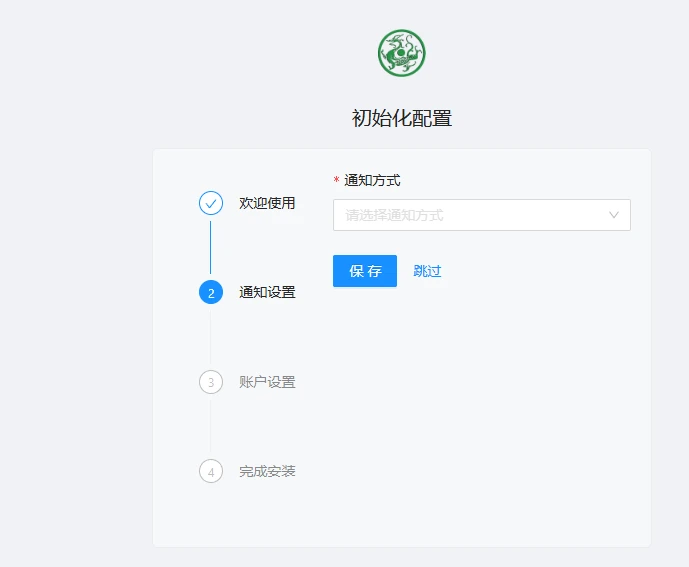
Task: Click the 初始化配置 heading
Action: click(402, 118)
